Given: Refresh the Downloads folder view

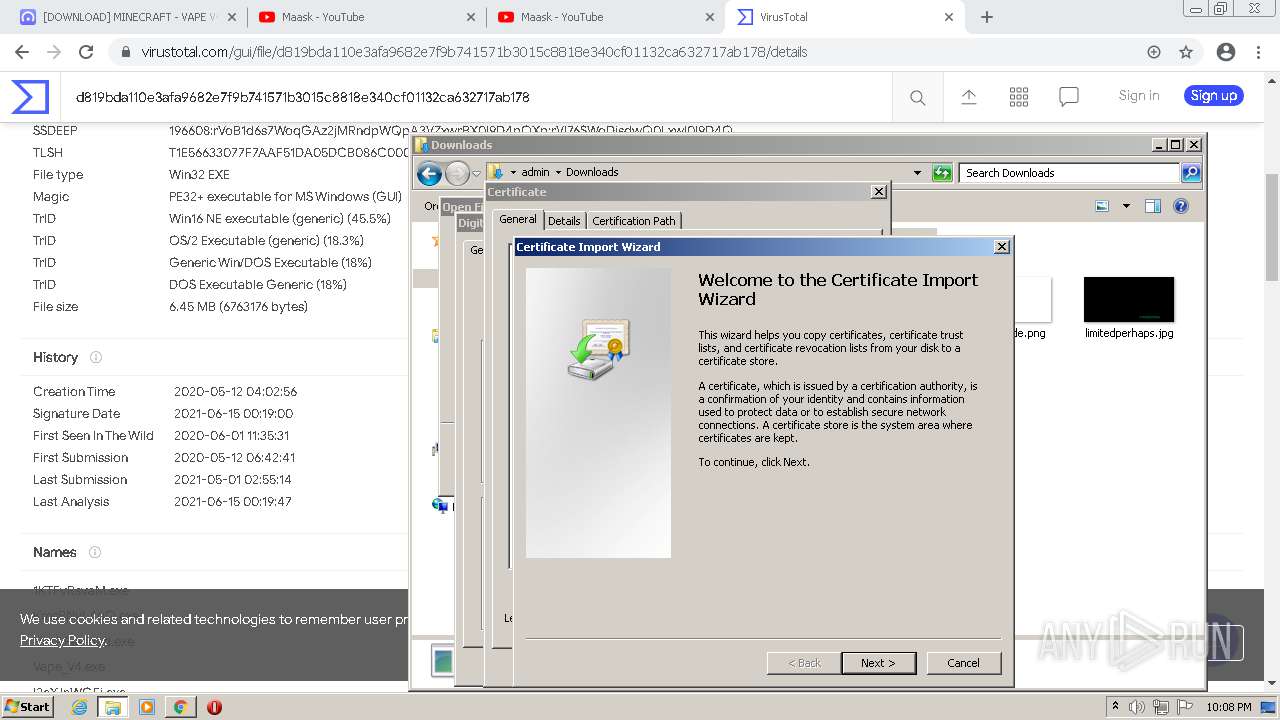Looking at the screenshot, I should point(942,173).
